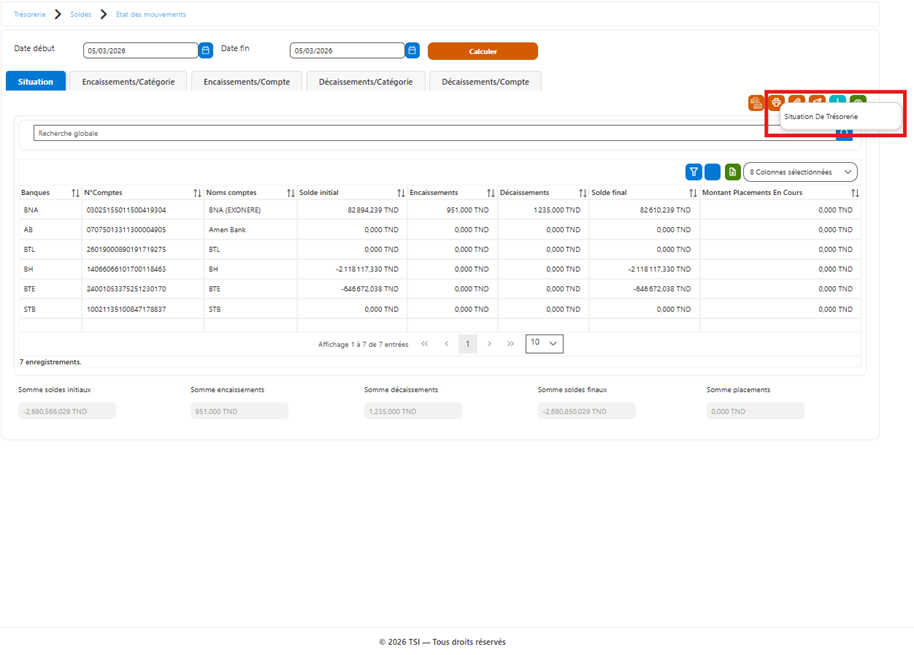Focus the Recherche globale search field
Viewport: 914px width, 655px height.
(434, 133)
